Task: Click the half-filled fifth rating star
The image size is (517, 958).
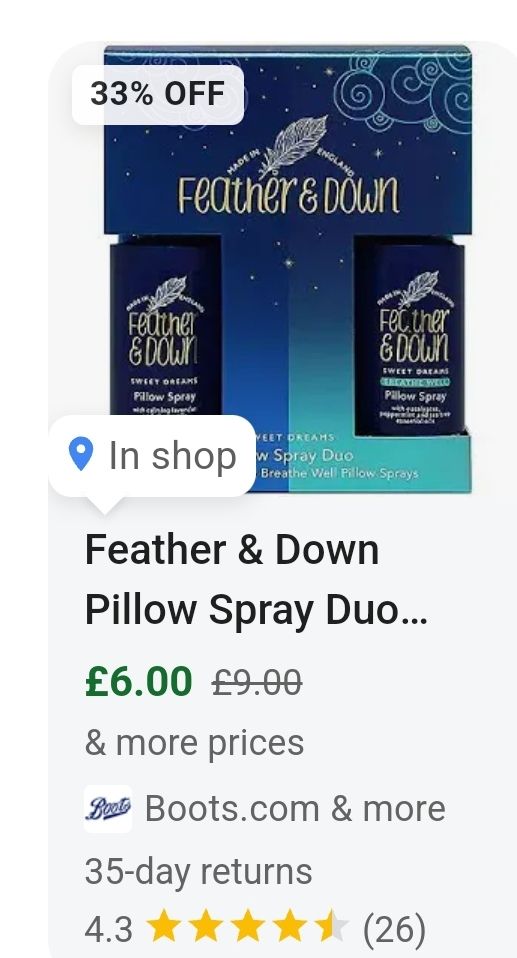Action: pos(332,927)
